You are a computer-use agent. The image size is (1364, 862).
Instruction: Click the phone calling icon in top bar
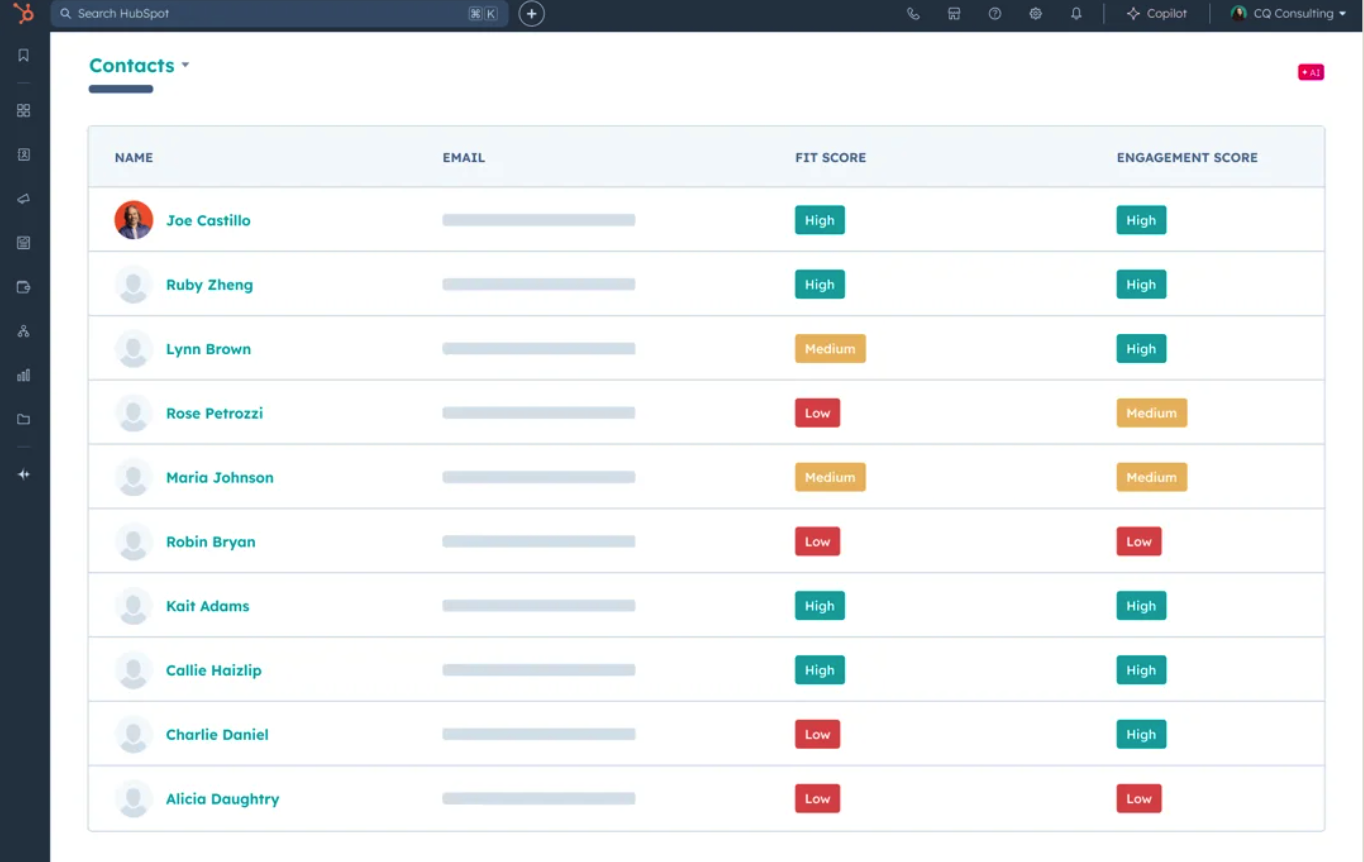913,14
